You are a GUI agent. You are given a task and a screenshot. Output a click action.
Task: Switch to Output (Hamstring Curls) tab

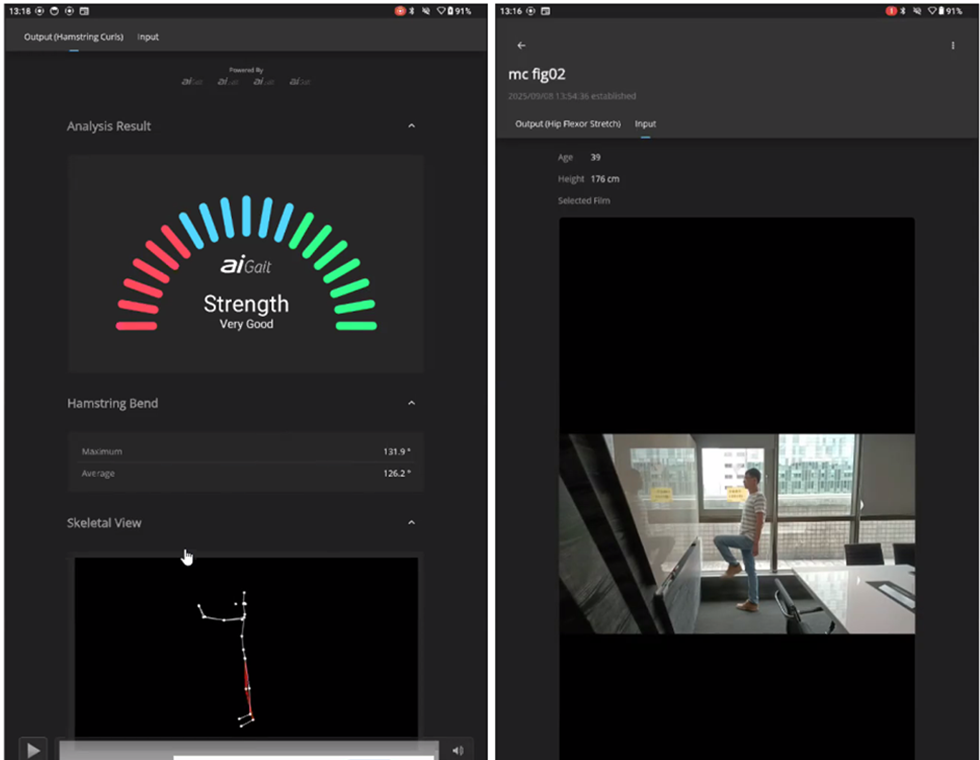[x=74, y=37]
